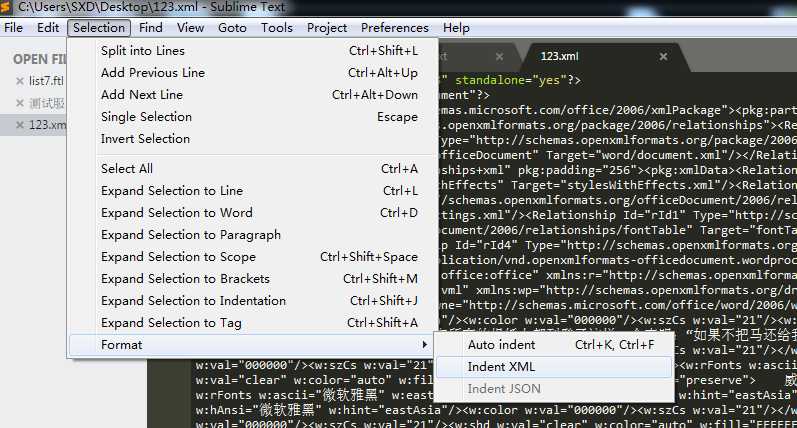Close the 123.xml editor tab
Image resolution: width=797 pixels, height=428 pixels.
click(x=663, y=56)
